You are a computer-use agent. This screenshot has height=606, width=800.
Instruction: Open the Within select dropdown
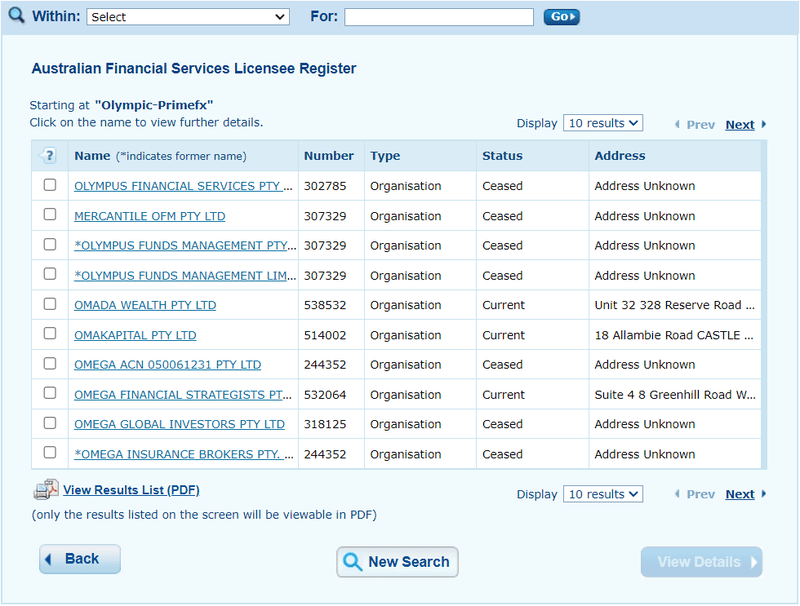point(188,17)
